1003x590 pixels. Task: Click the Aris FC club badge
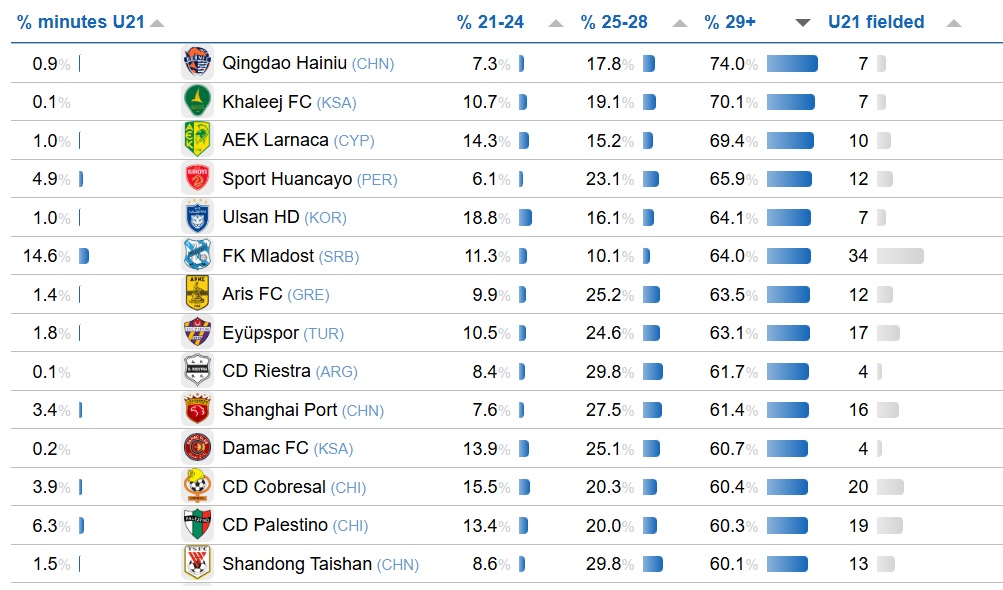click(197, 294)
